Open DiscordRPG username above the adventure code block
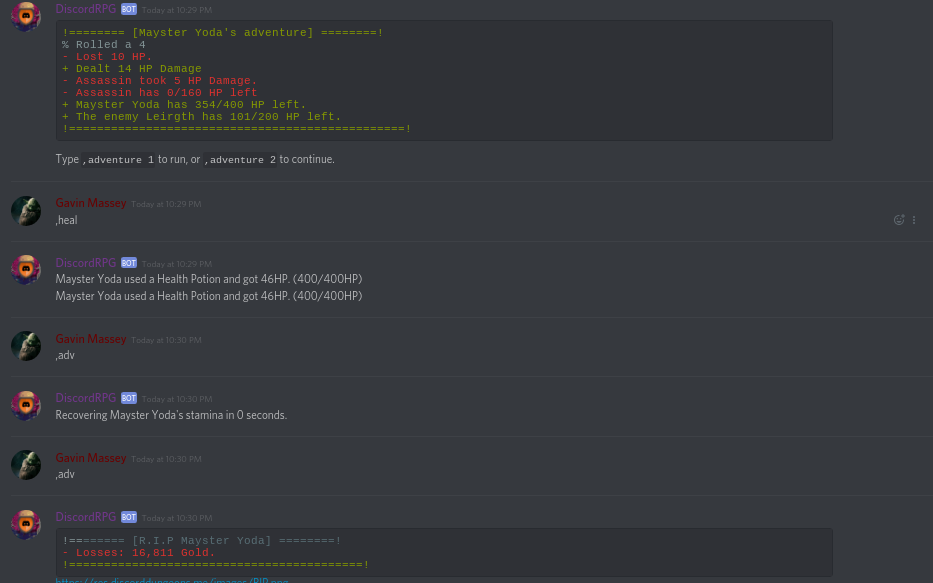Screen dimensions: 933x583 click(x=86, y=9)
